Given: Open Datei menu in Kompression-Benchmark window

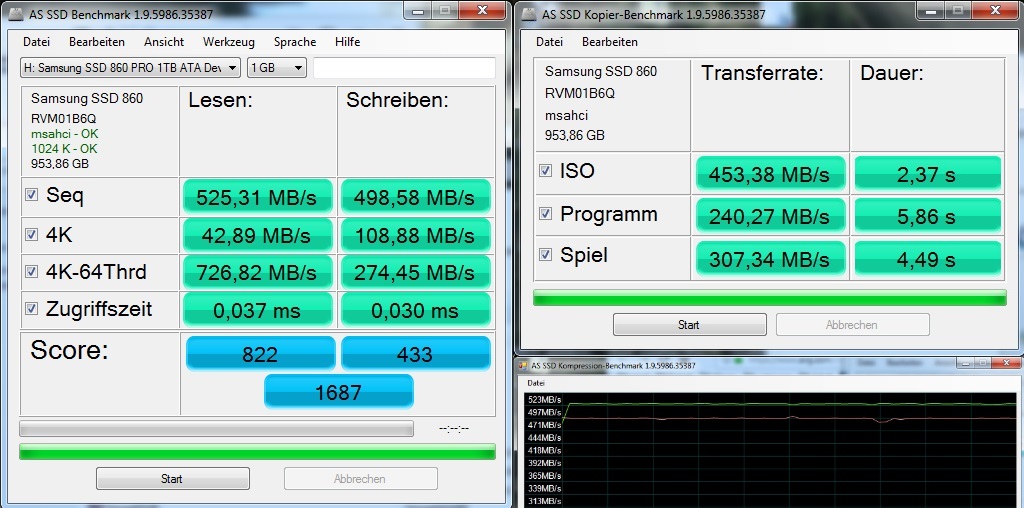Looking at the screenshot, I should (536, 383).
